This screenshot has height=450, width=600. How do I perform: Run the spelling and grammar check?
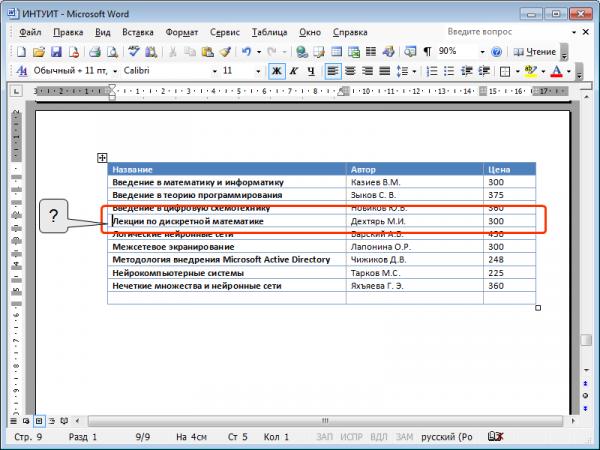click(134, 52)
